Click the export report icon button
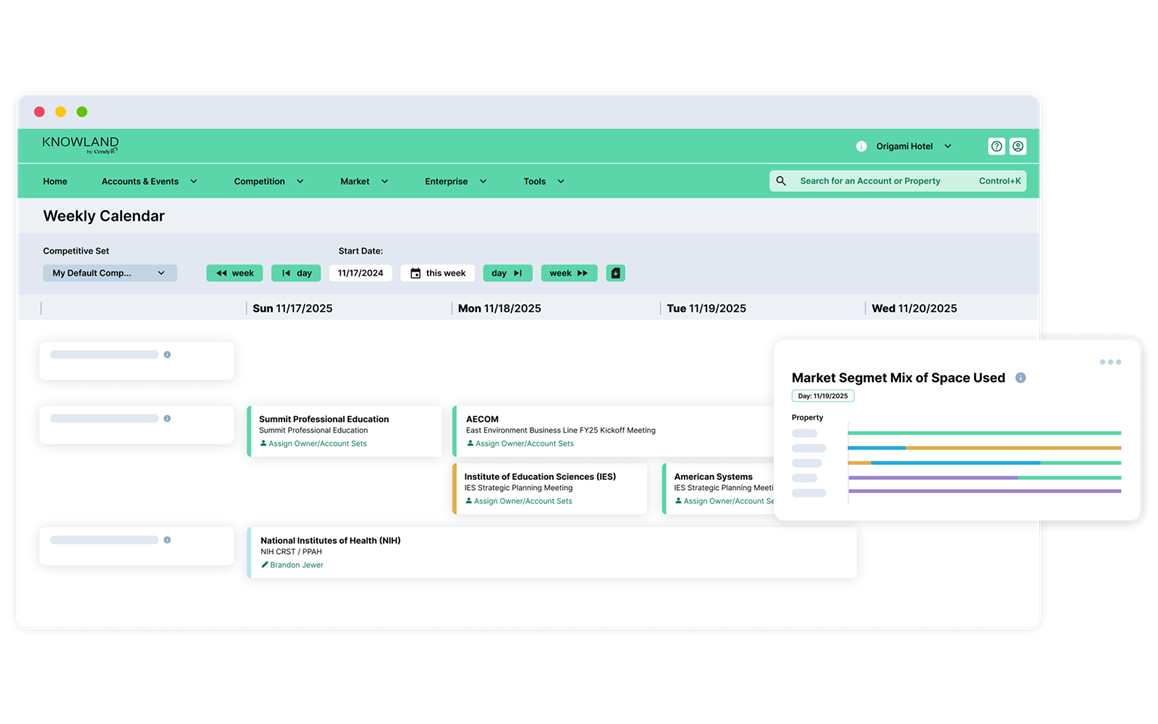 point(615,273)
